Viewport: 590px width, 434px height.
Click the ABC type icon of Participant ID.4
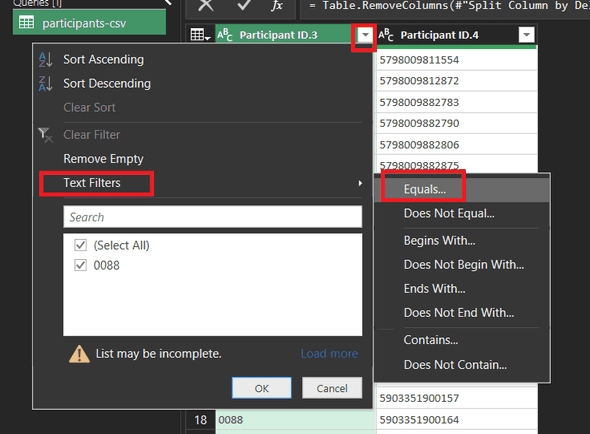[x=386, y=35]
